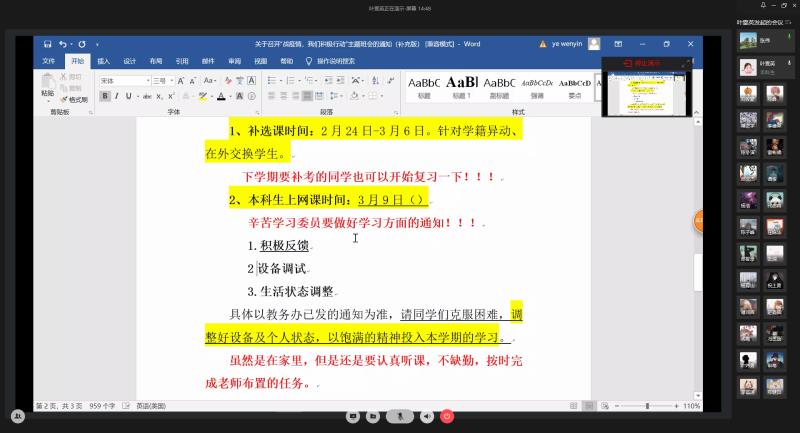
Task: Click the zoom slider handle in the status bar
Action: click(647, 406)
